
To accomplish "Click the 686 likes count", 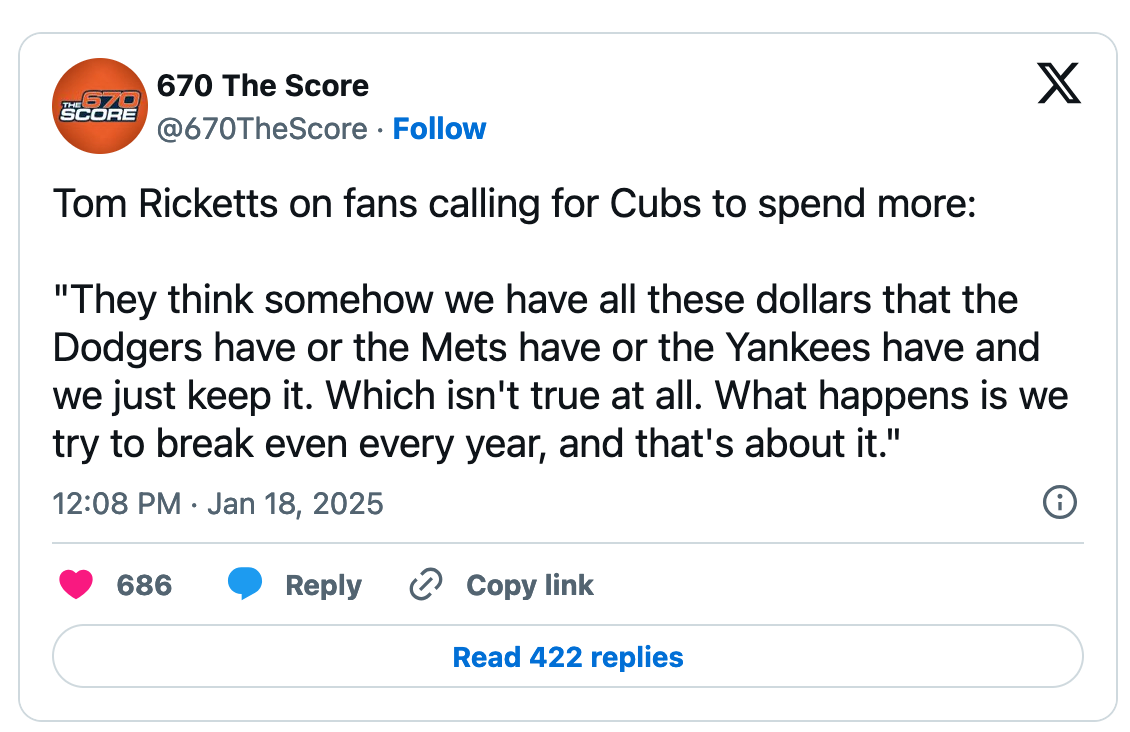I will pyautogui.click(x=144, y=585).
